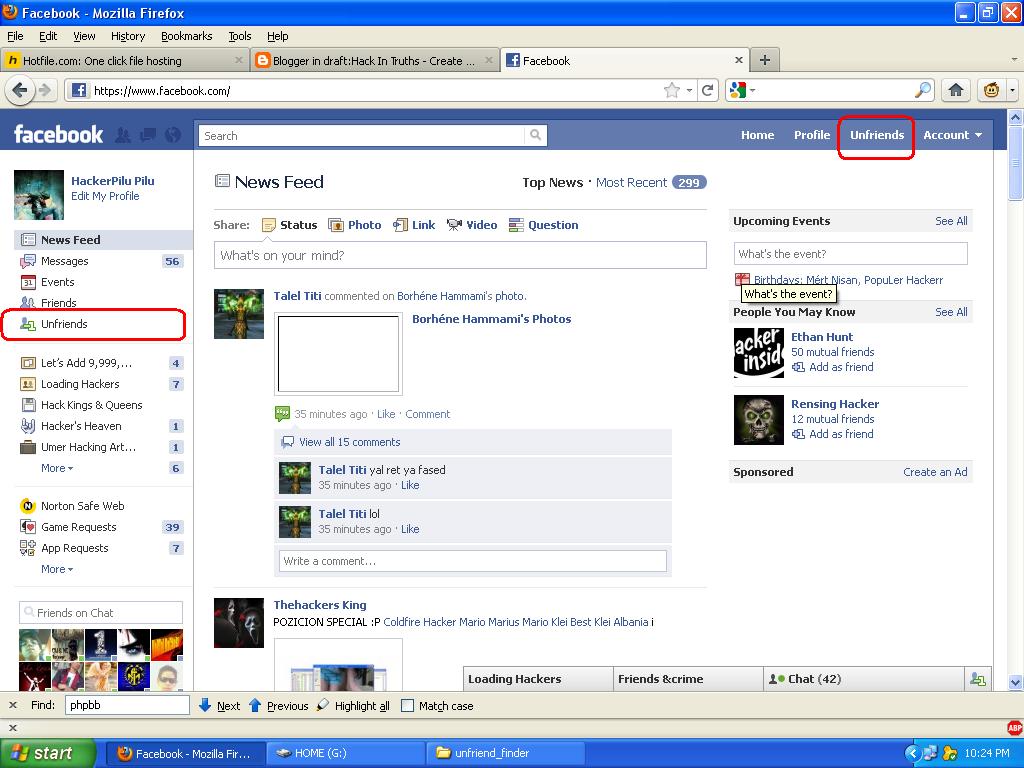Switch to the Hotfile.com tab

124,61
